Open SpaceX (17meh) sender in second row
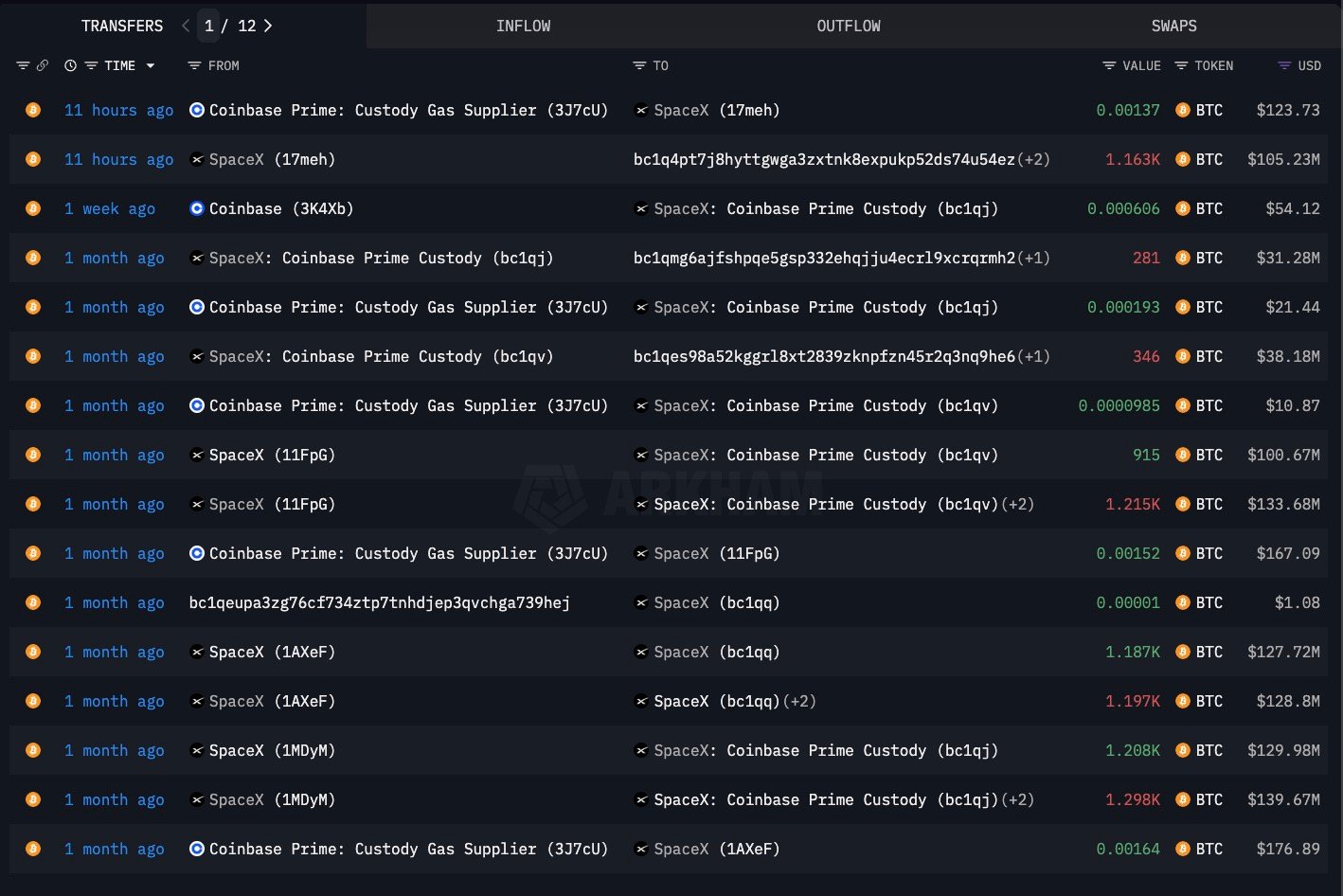 [271, 159]
